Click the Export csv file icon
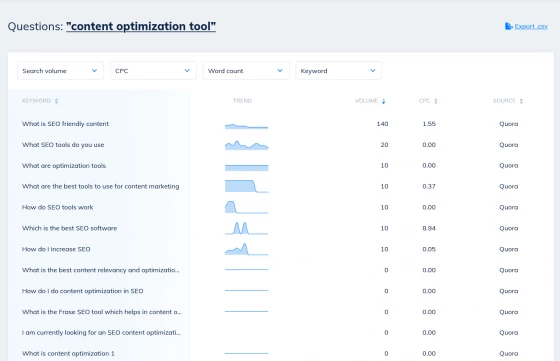560x361 pixels. [x=508, y=26]
